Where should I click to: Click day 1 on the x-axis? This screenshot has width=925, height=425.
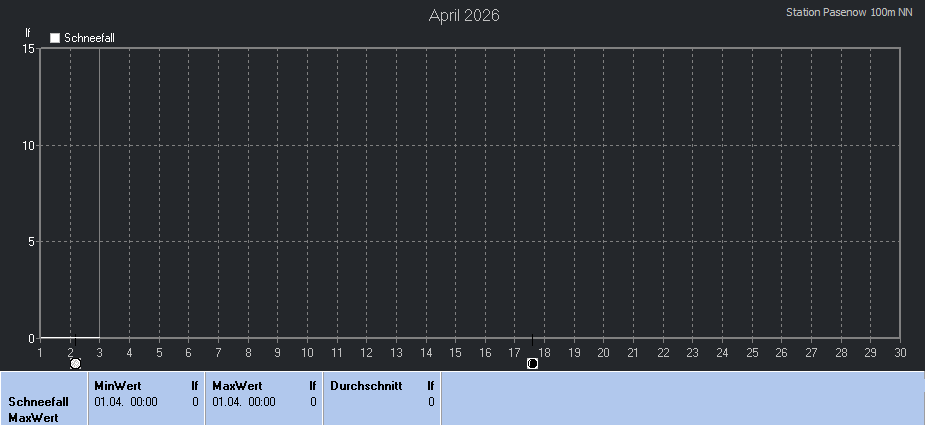(40, 352)
